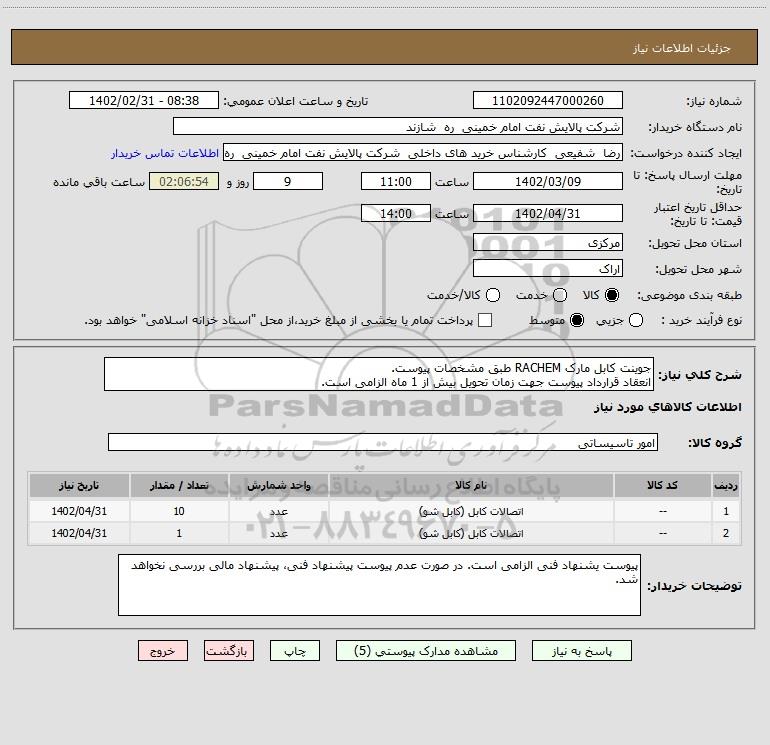Click the response deadline date 1402/03/09
This screenshot has height=745, width=770.
click(x=548, y=182)
